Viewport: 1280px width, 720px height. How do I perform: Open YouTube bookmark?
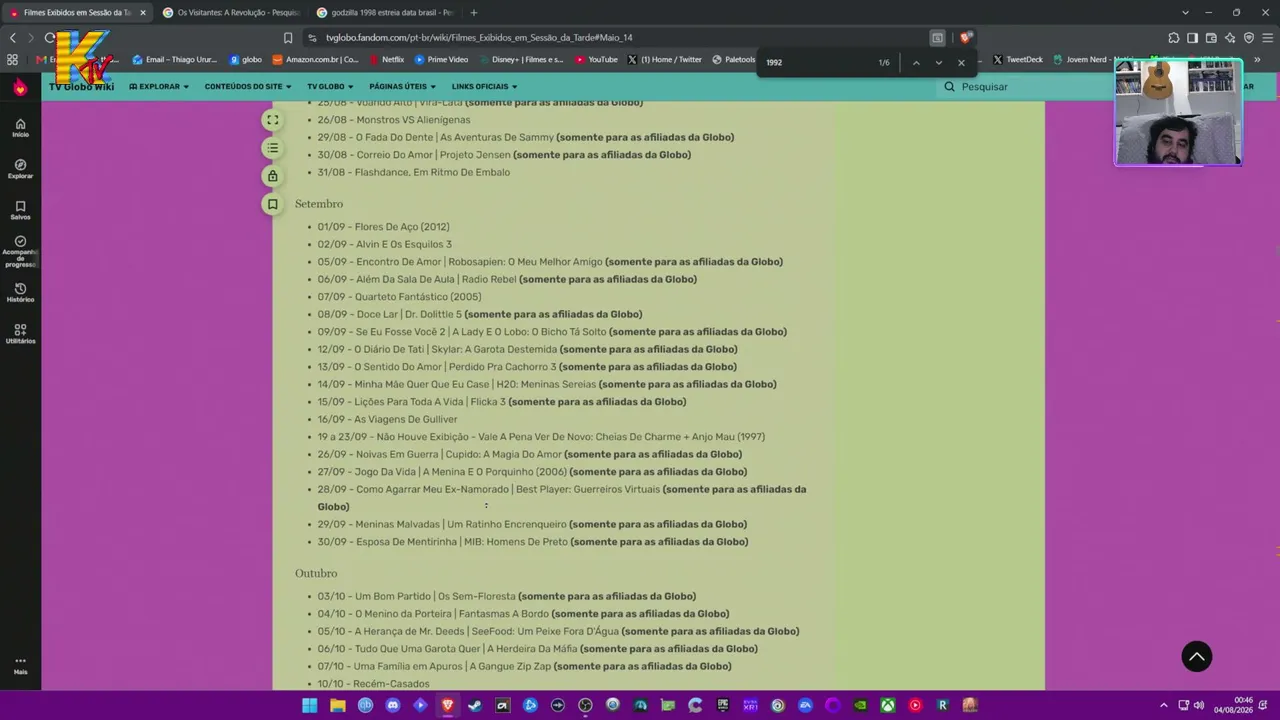[596, 60]
